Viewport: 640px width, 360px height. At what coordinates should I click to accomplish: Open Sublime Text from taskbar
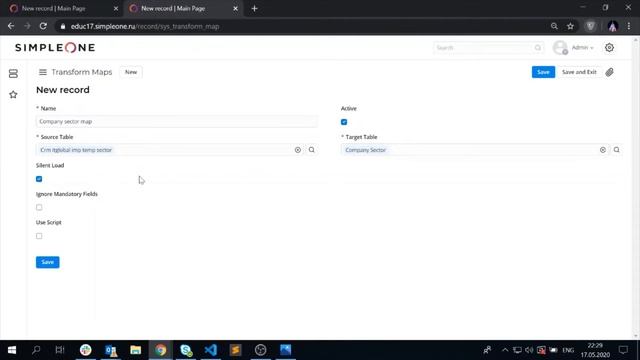236,350
